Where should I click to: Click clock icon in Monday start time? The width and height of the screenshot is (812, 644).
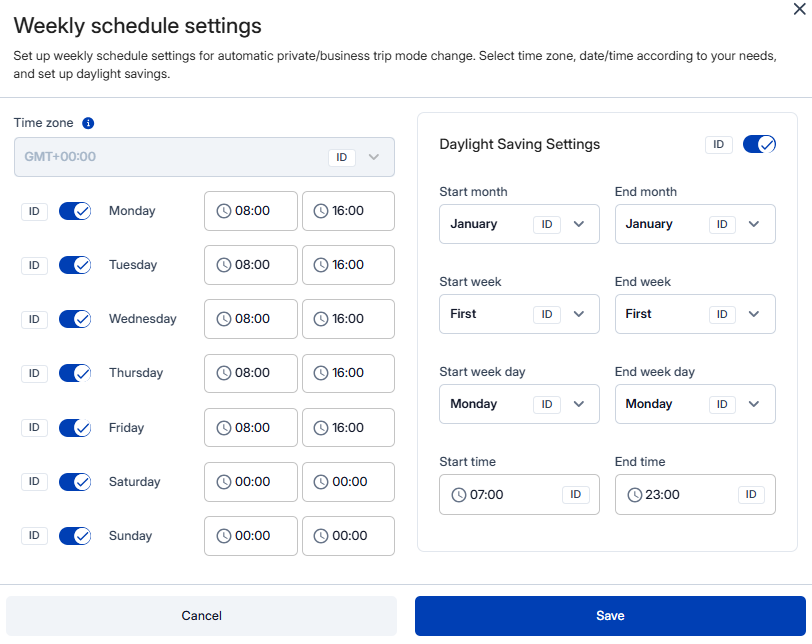224,211
